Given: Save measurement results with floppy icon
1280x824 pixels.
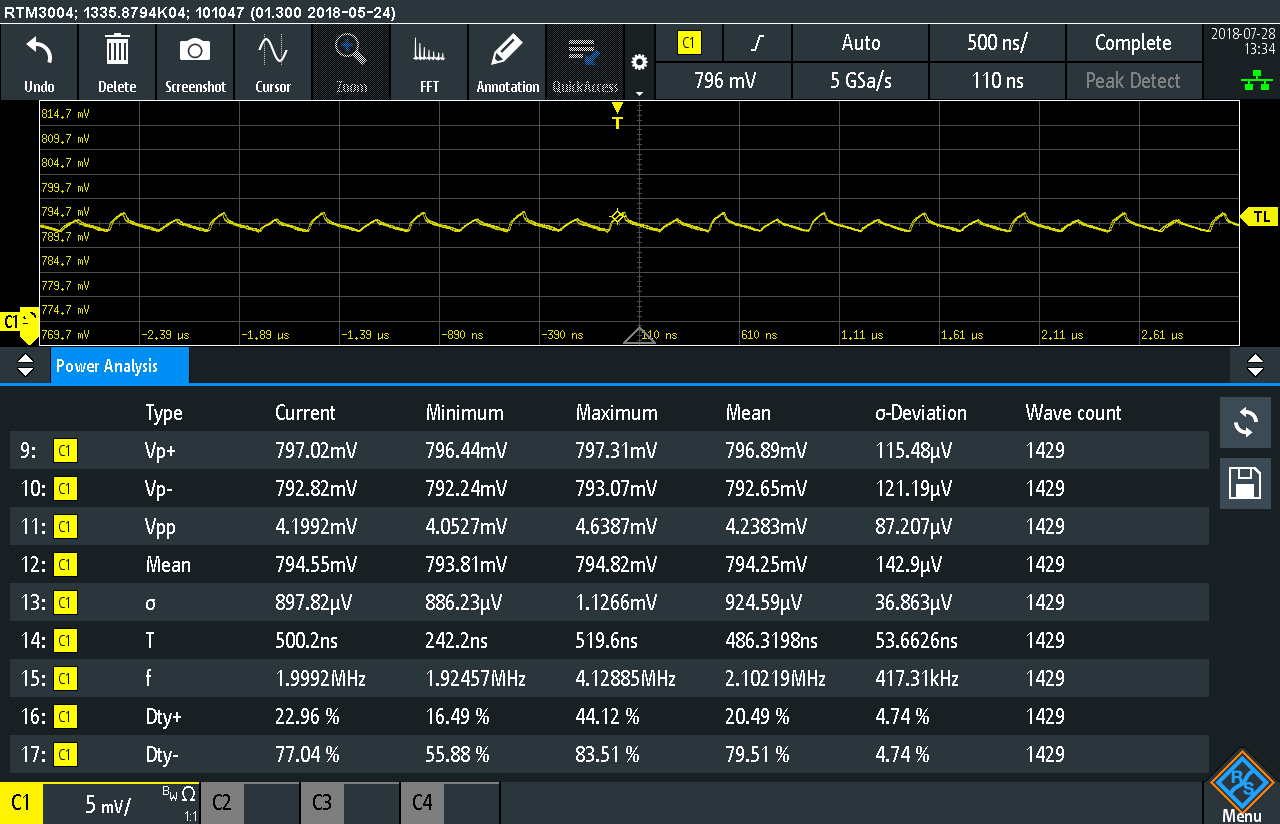Looking at the screenshot, I should [1244, 485].
